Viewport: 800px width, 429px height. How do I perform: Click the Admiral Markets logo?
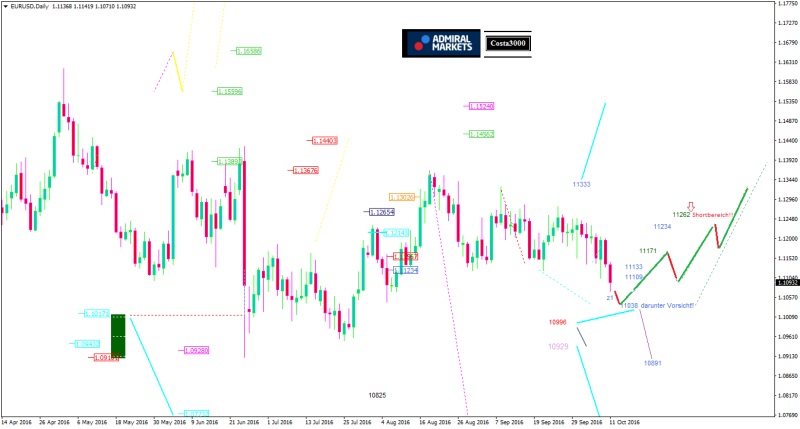pos(442,43)
